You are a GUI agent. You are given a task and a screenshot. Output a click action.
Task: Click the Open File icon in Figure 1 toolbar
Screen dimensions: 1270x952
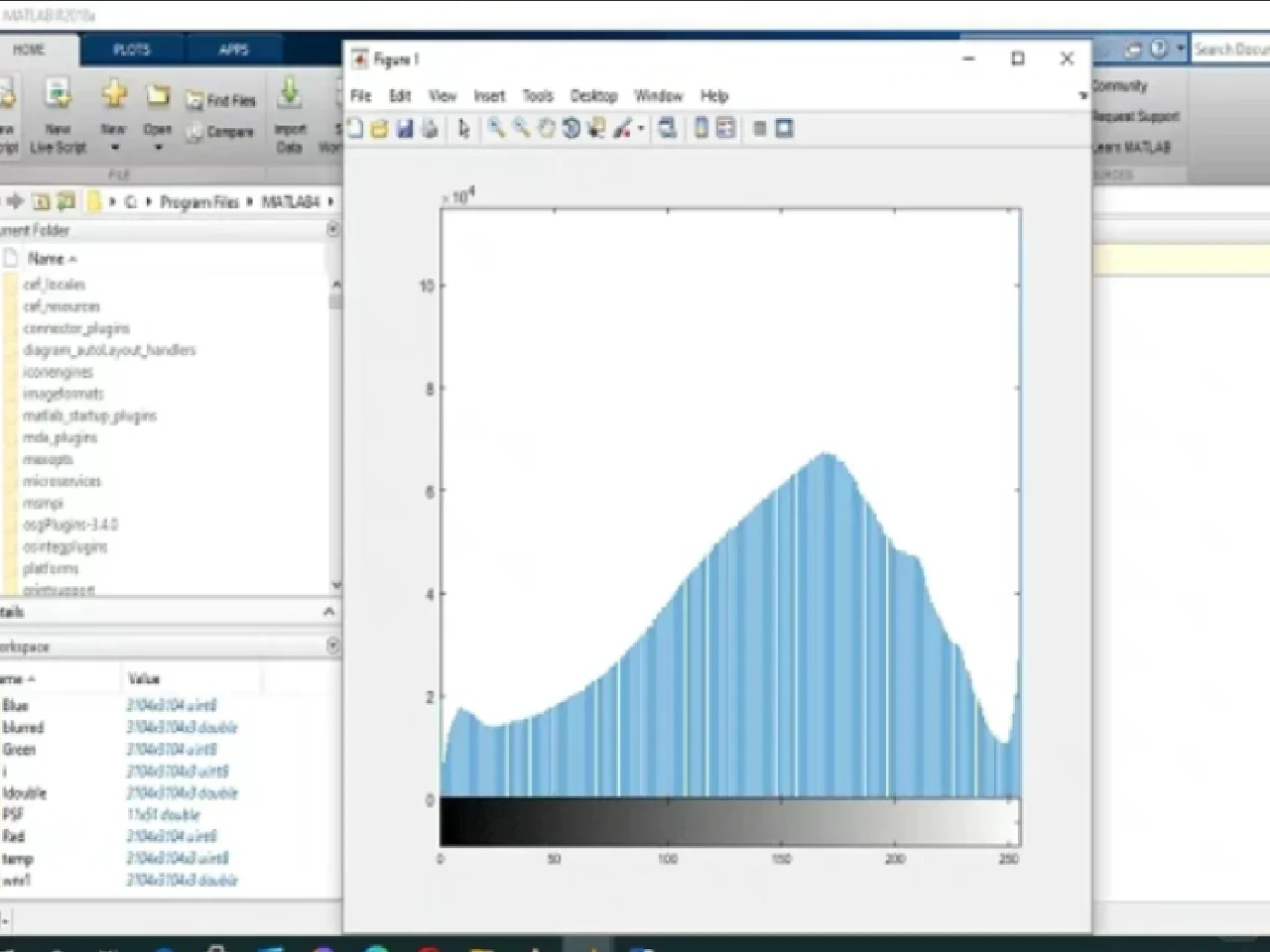point(379,129)
